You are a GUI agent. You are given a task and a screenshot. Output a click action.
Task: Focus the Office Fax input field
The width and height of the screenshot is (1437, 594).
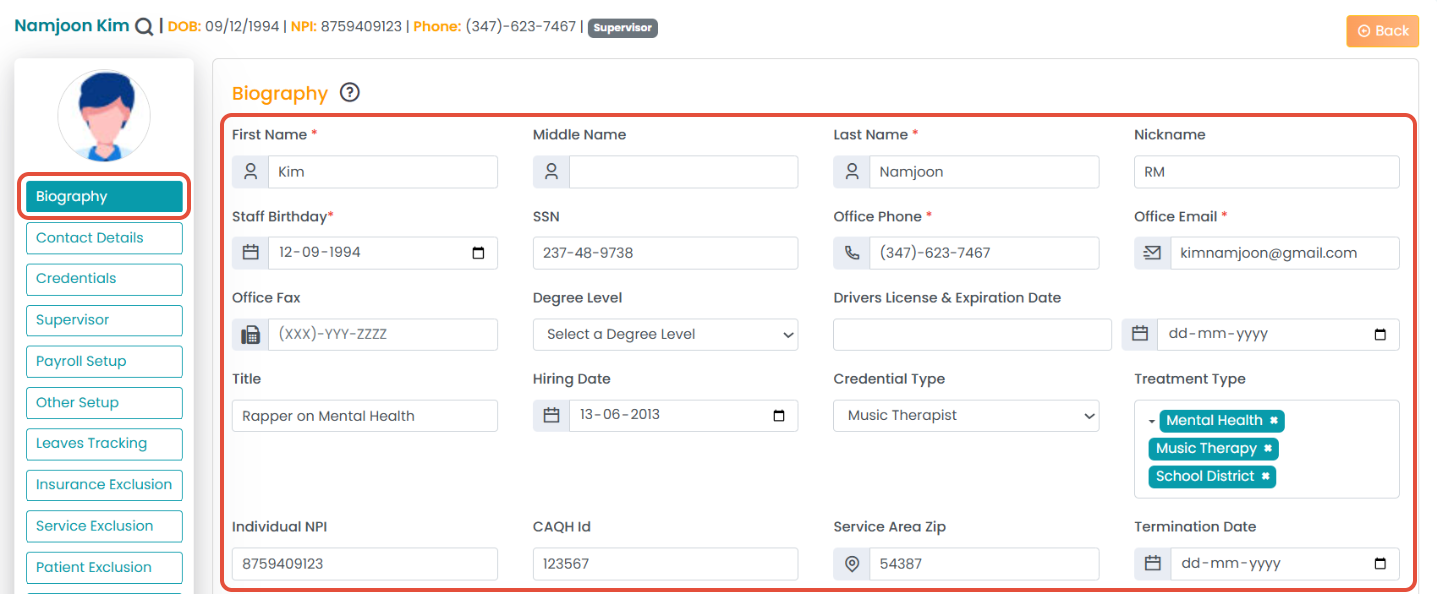coord(382,335)
